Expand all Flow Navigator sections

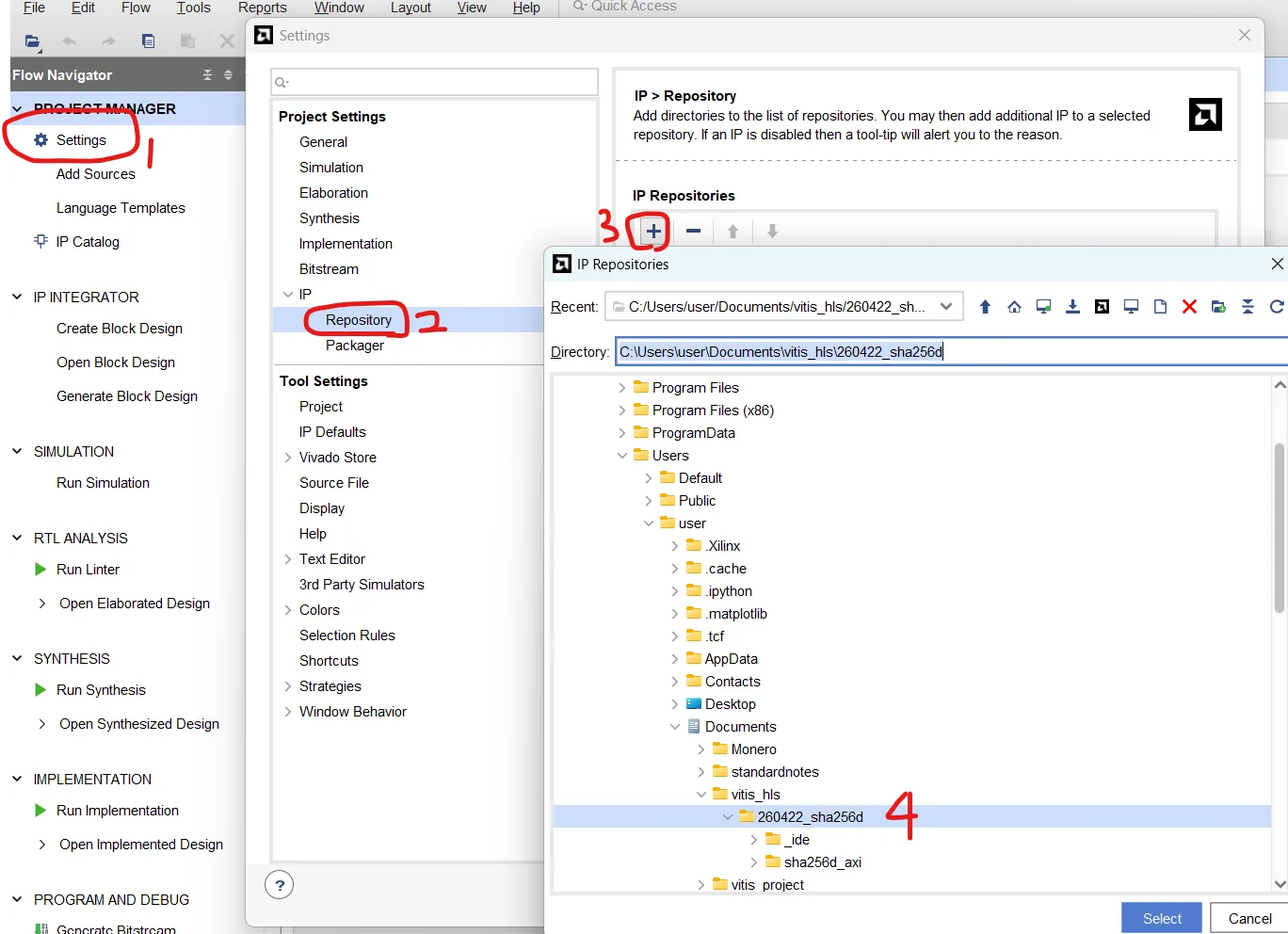click(x=228, y=74)
